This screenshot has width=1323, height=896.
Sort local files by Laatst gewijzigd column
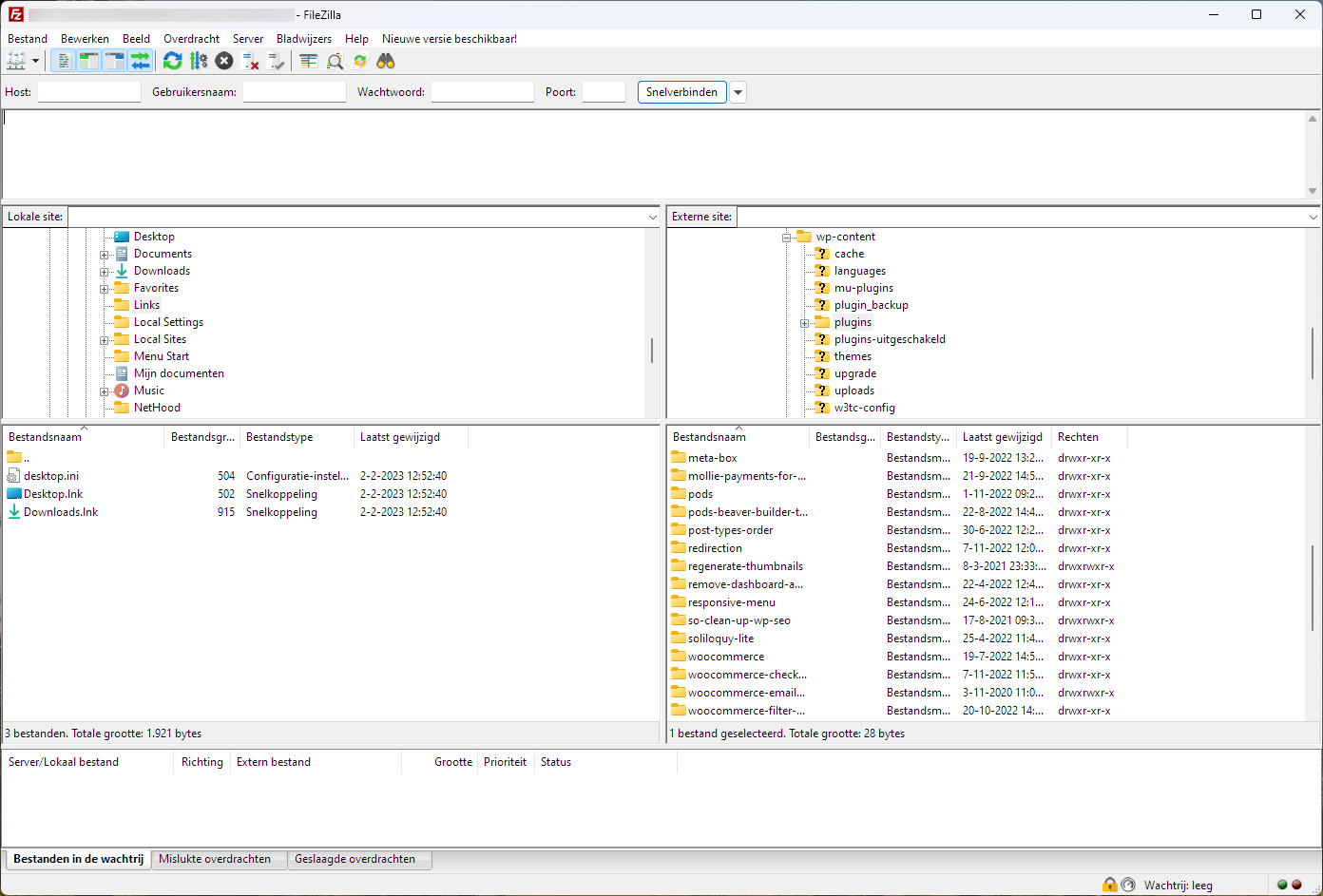(411, 437)
